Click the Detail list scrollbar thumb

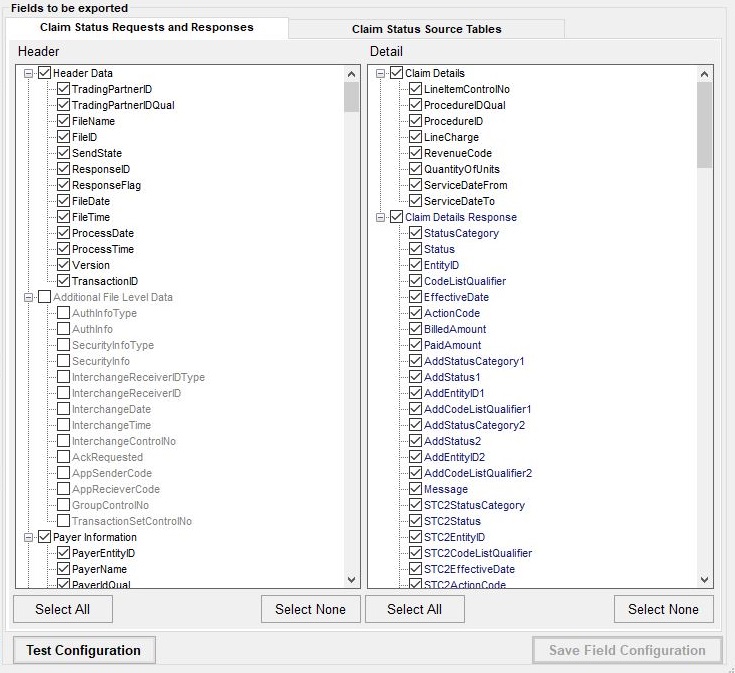(704, 125)
